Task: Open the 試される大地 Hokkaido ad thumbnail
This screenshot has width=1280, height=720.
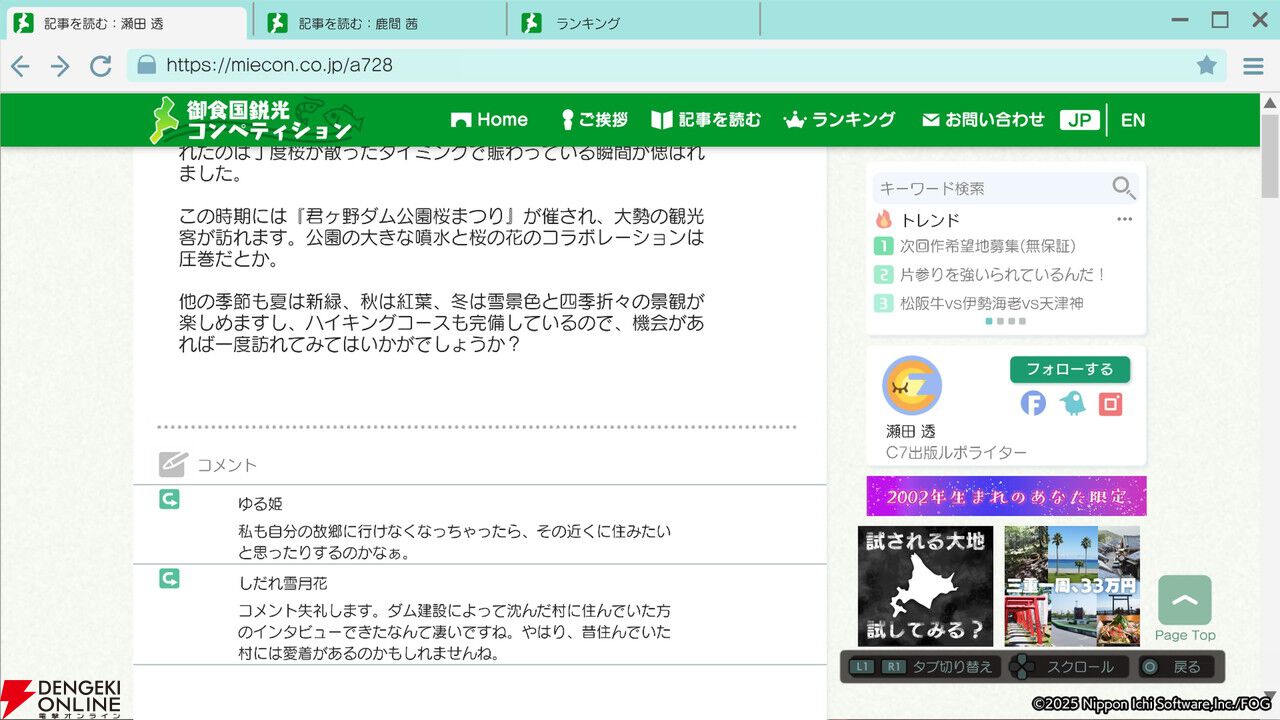Action: [926, 586]
